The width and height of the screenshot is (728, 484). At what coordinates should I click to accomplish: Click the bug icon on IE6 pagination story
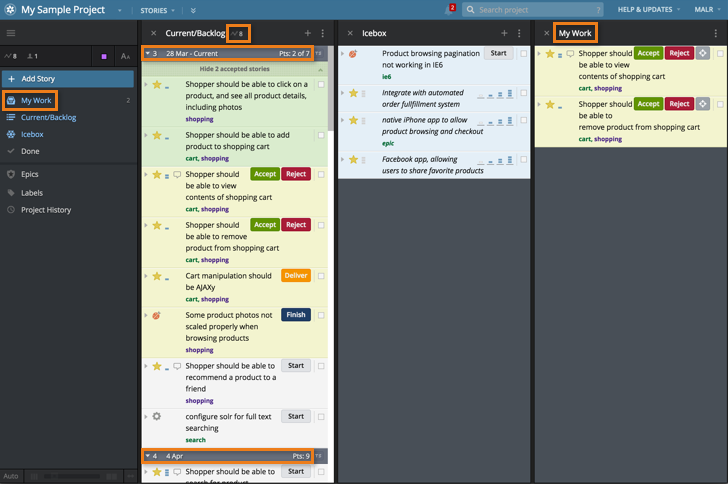(x=353, y=54)
